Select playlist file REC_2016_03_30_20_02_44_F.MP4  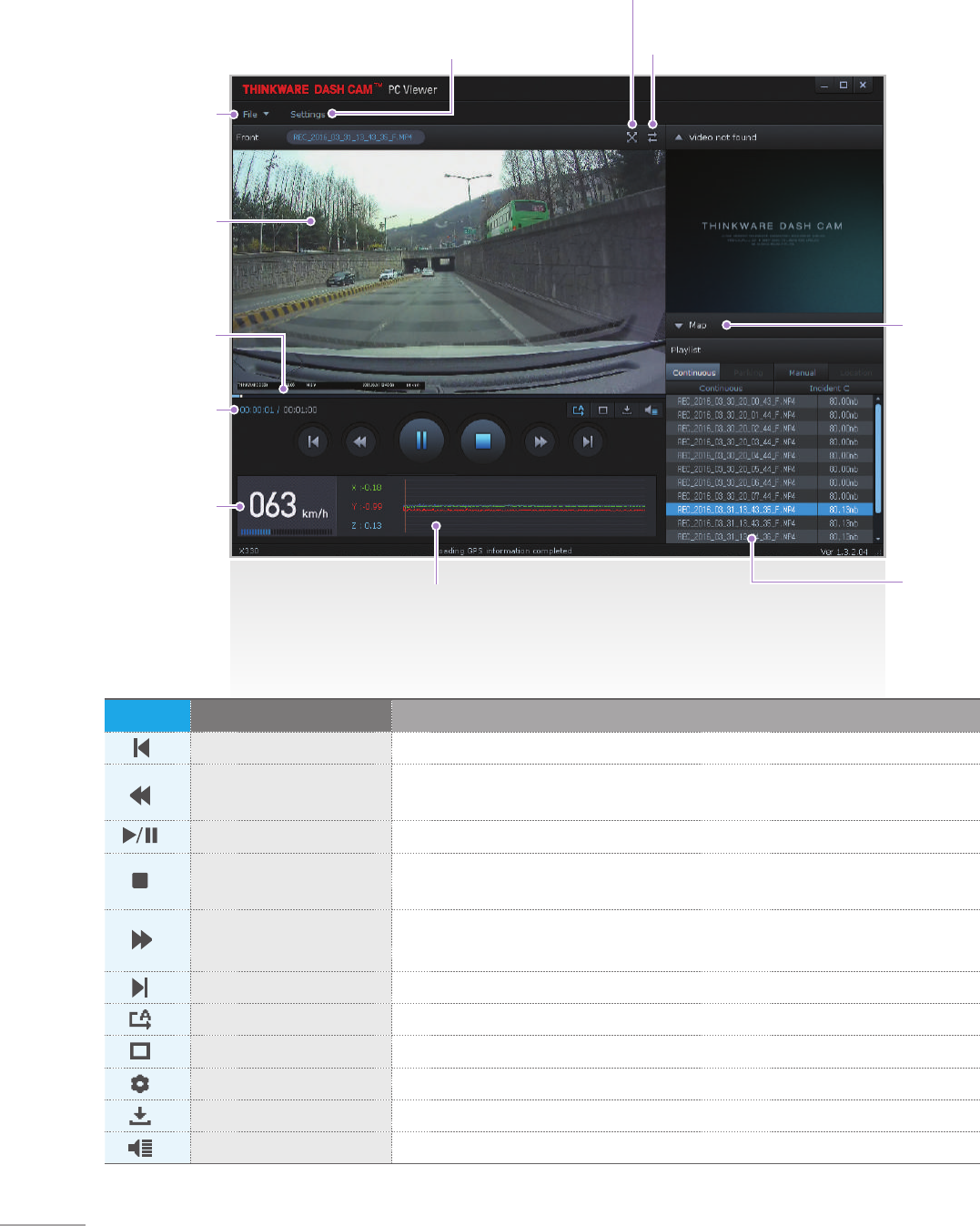click(770, 429)
